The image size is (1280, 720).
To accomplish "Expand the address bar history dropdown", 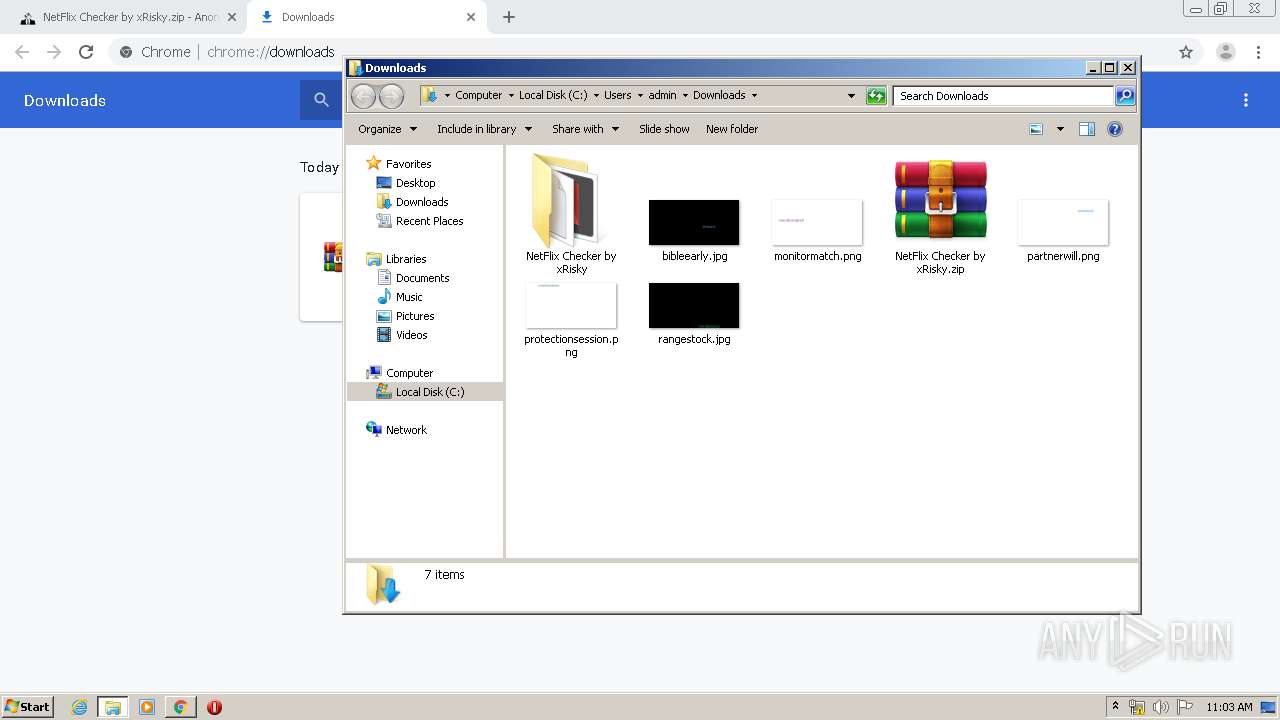I will 851,96.
